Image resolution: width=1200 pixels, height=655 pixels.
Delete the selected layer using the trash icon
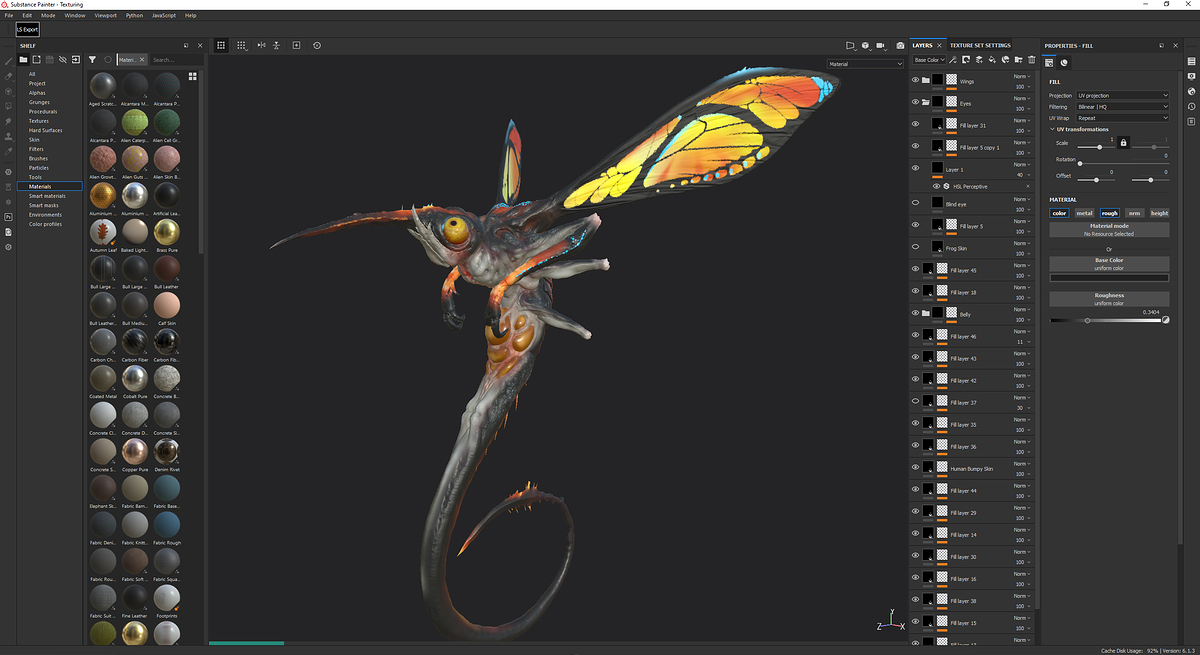[x=1031, y=61]
